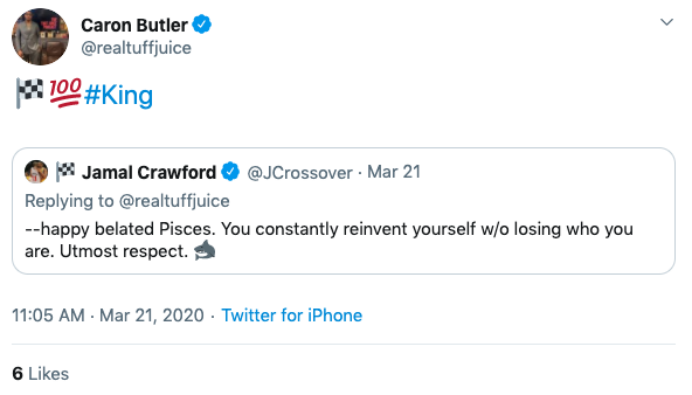Expand the tweet options chevron menu
Viewport: 692px width, 395px height.
coord(666,22)
